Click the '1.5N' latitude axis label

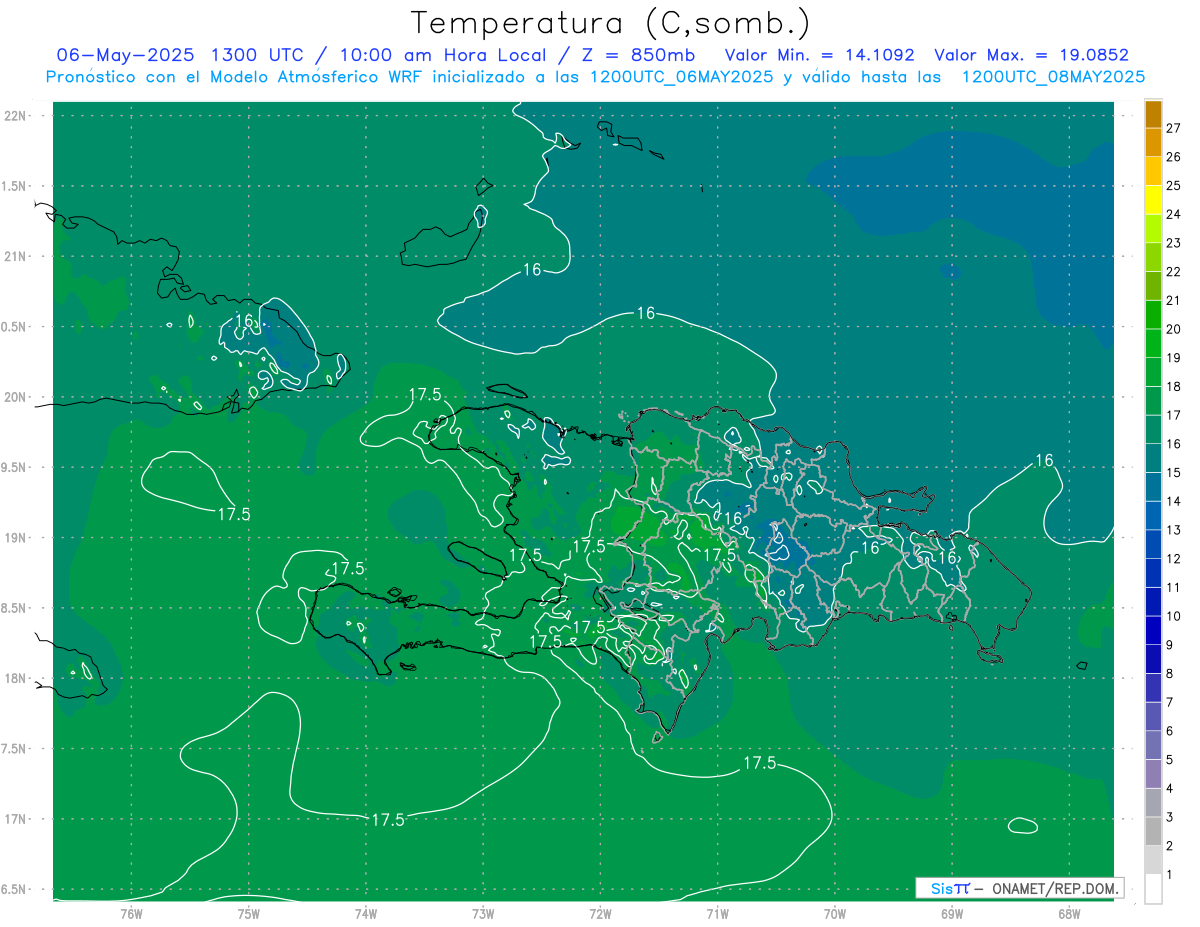pos(14,186)
